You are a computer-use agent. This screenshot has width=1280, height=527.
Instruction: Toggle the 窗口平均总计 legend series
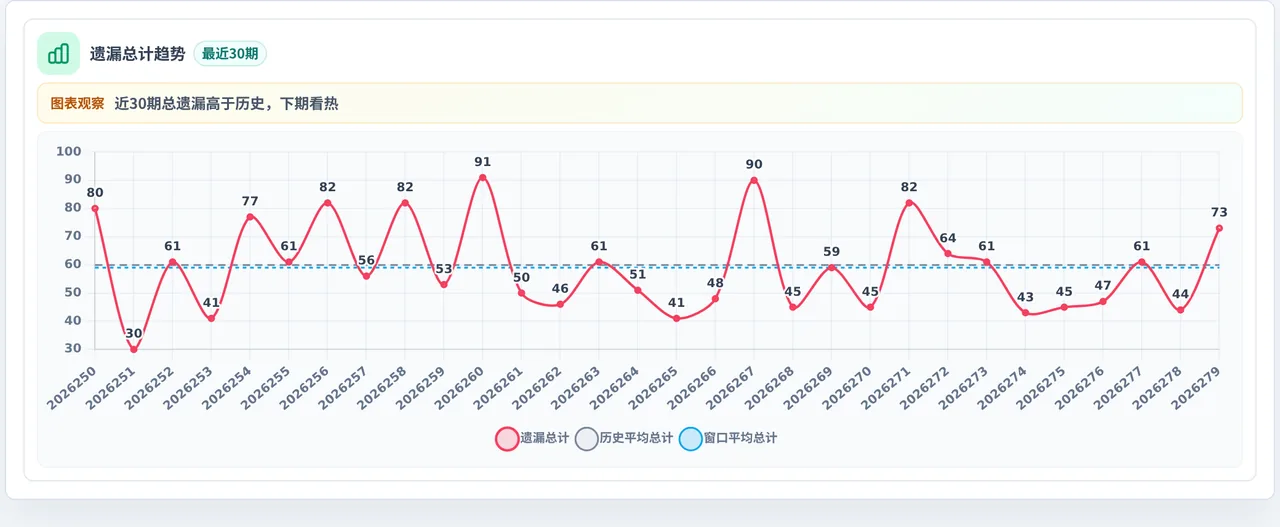pyautogui.click(x=728, y=438)
